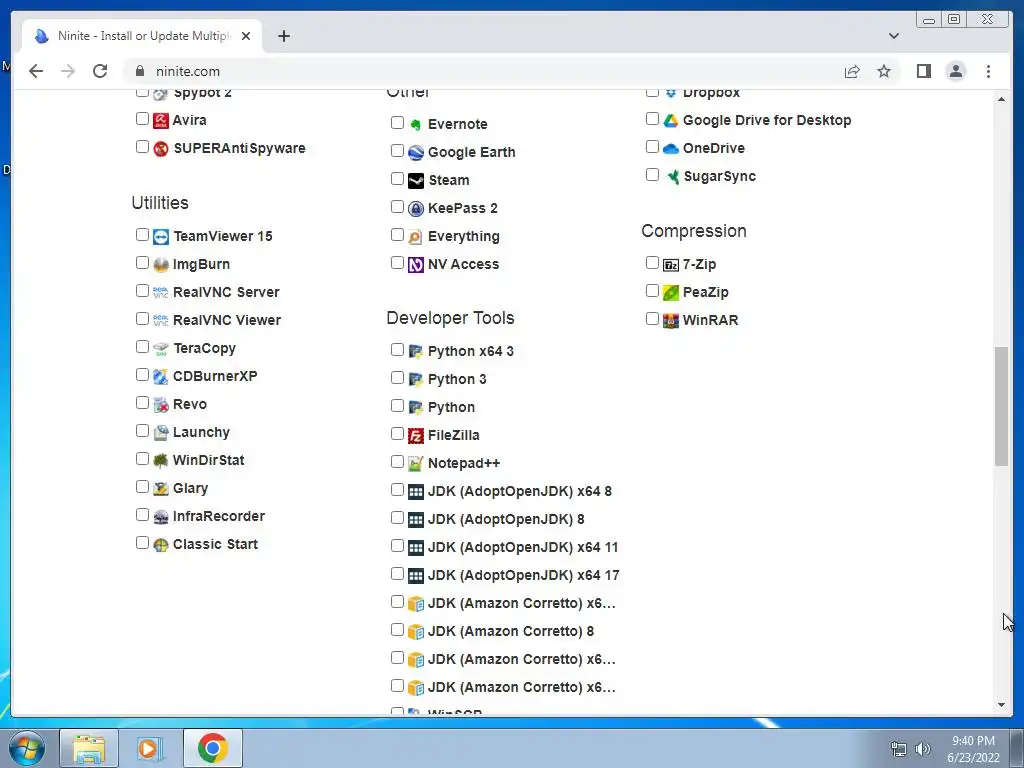Click the page vertical scrollbar thumb
The image size is (1024, 768).
pyautogui.click(x=1001, y=406)
